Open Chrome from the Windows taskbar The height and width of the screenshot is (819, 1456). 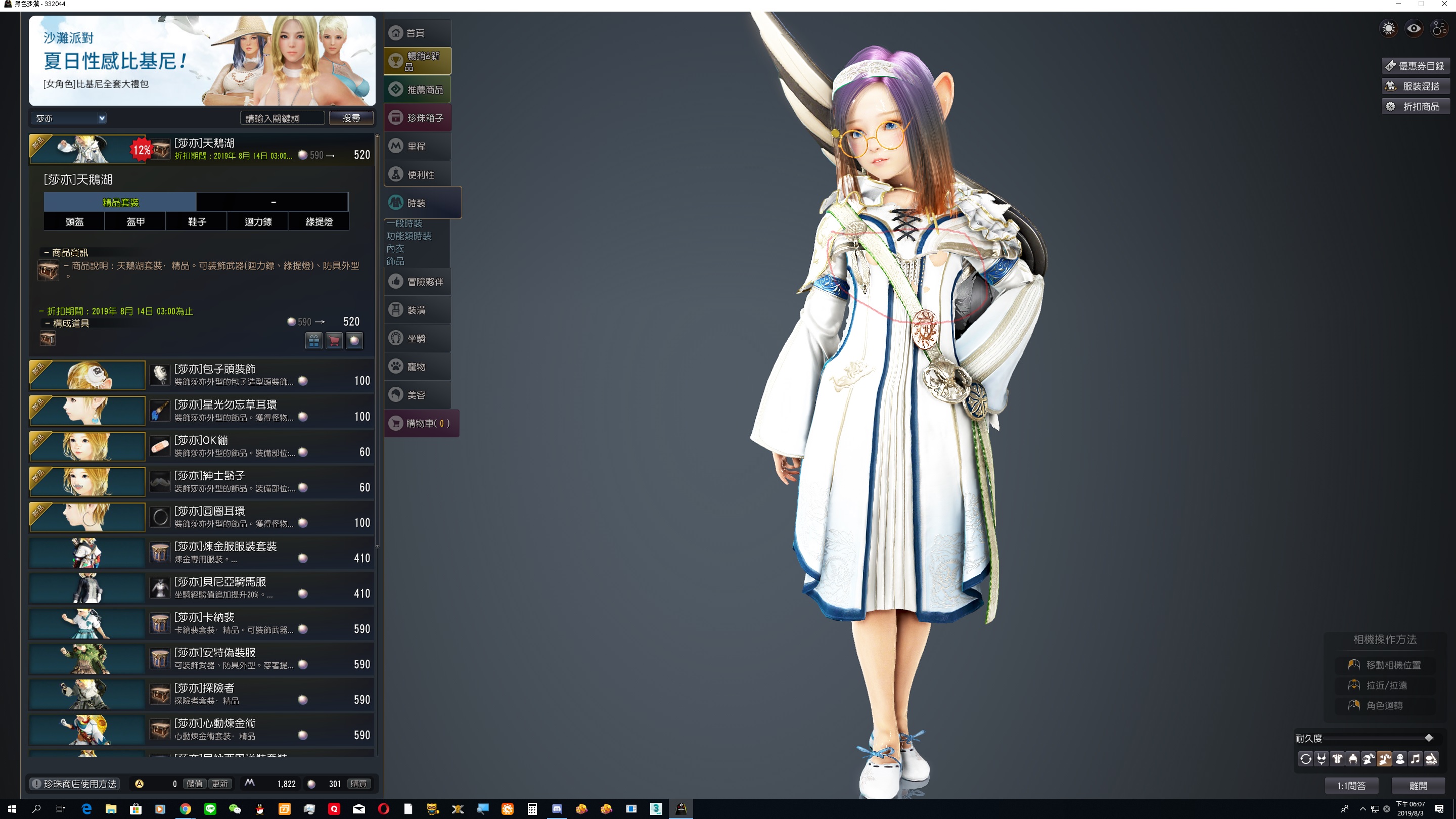[186, 809]
